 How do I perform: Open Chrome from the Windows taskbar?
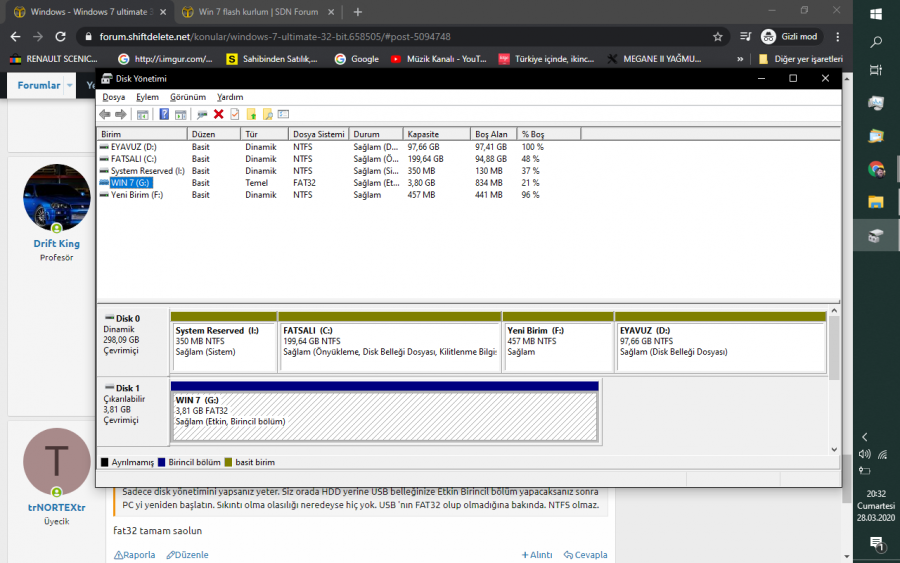coord(876,169)
